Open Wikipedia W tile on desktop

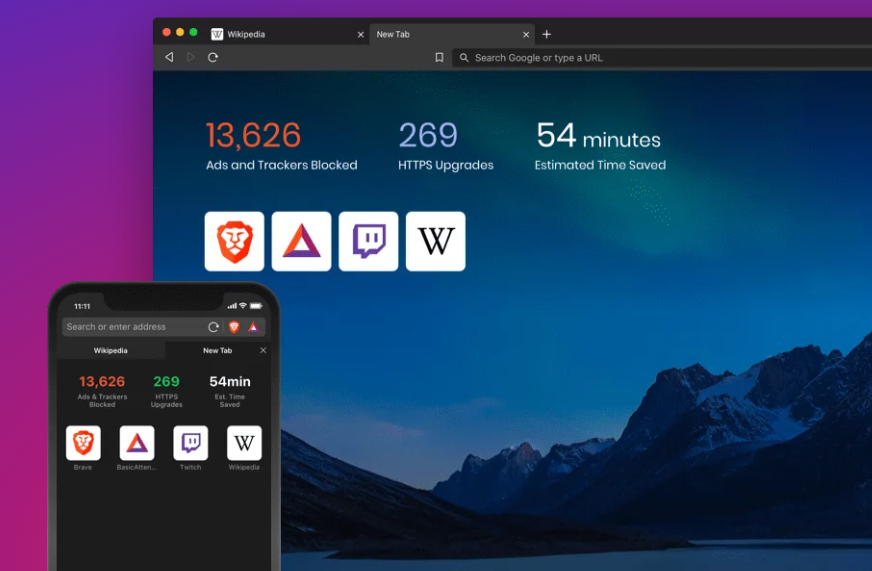coord(435,241)
